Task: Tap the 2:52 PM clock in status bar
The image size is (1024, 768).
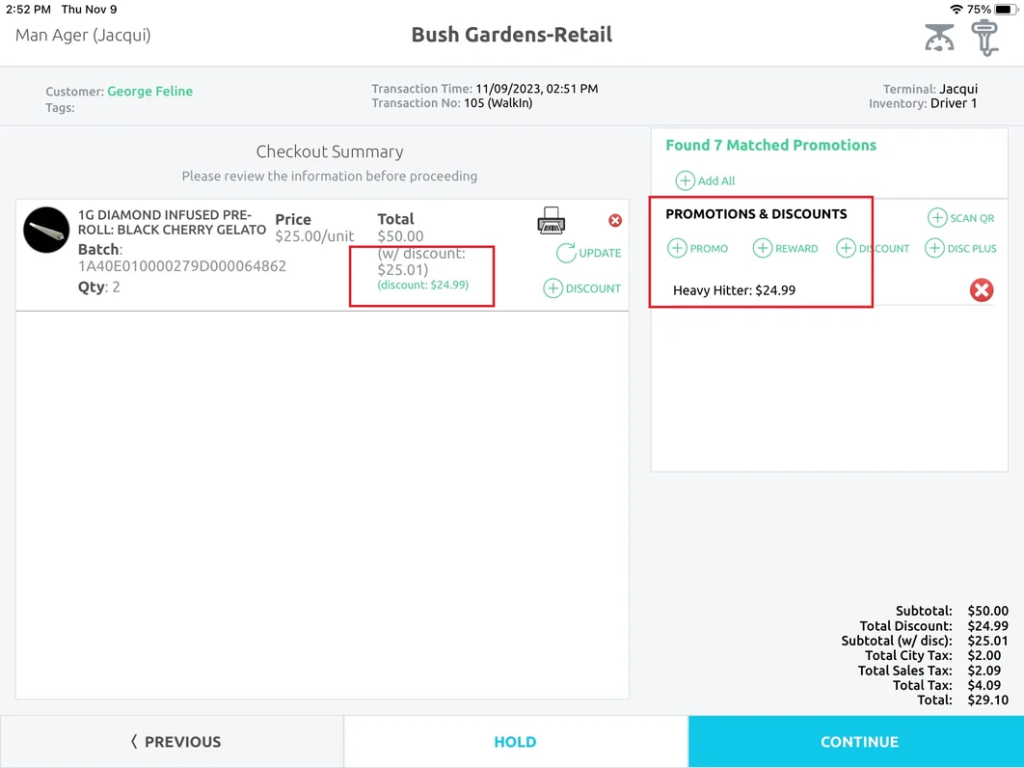Action: 28,9
